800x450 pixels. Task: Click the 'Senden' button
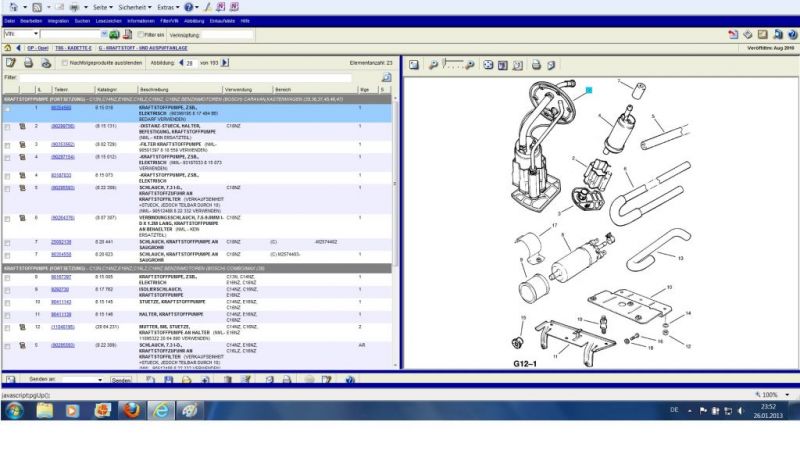pyautogui.click(x=121, y=380)
